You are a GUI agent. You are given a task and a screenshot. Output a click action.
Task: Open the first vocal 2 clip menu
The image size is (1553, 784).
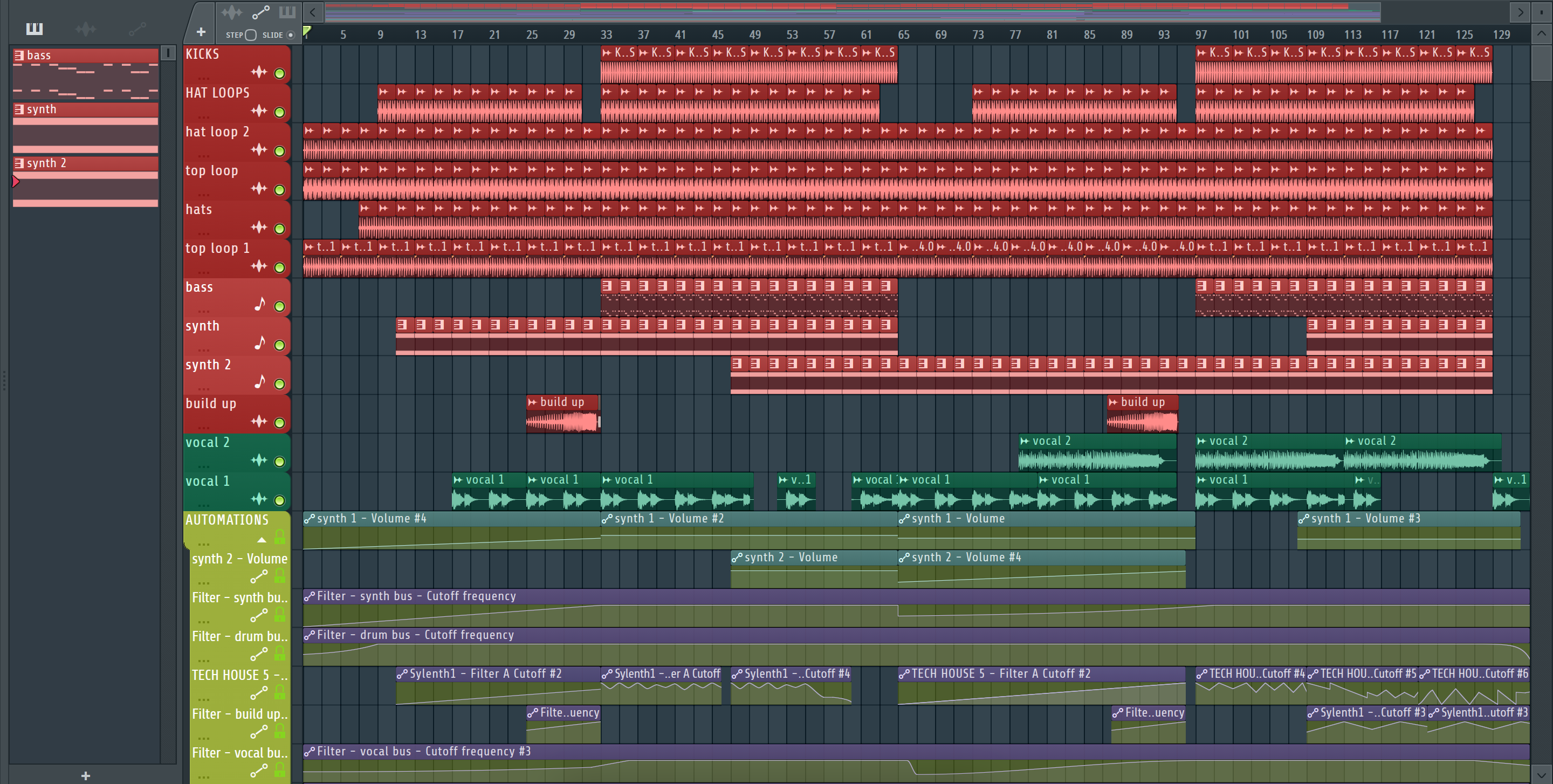pyautogui.click(x=1025, y=441)
